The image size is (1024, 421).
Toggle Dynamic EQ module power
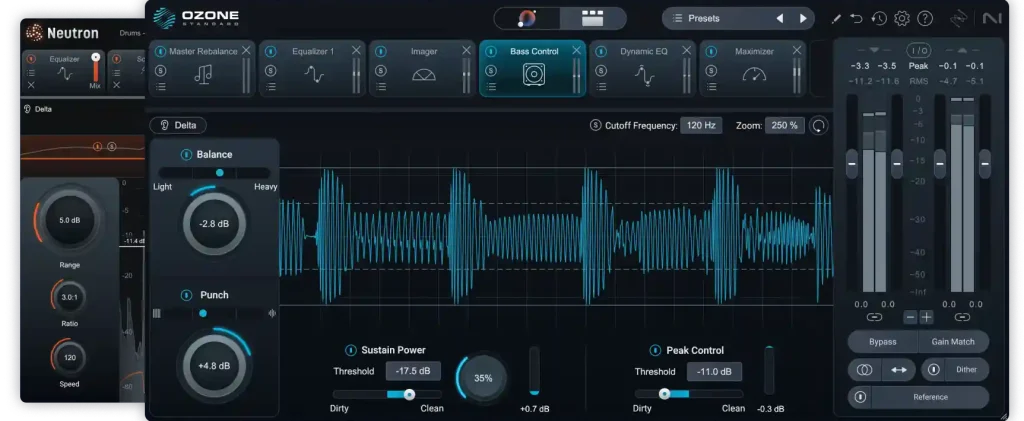[600, 52]
